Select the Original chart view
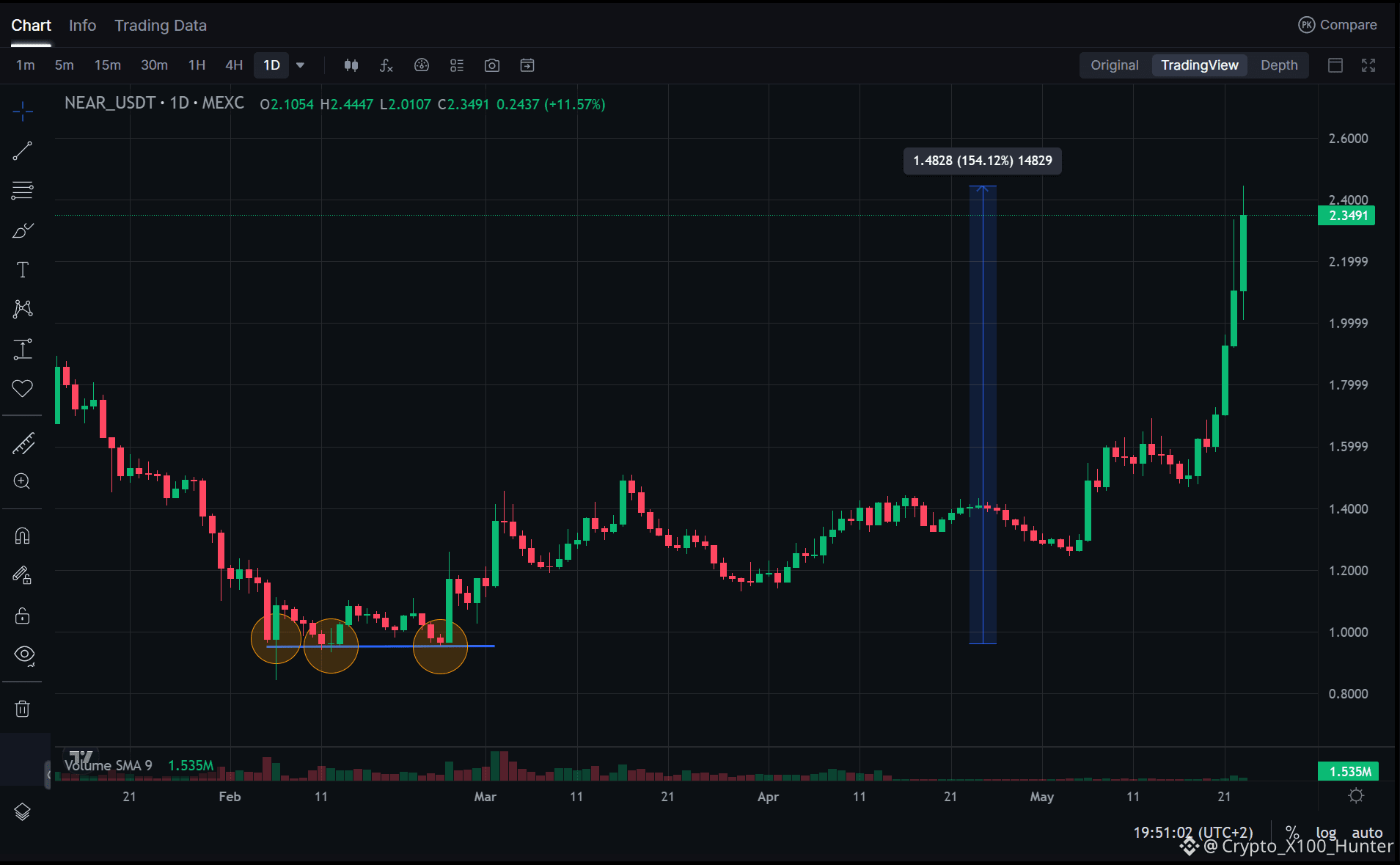This screenshot has width=1400, height=865. click(1115, 65)
